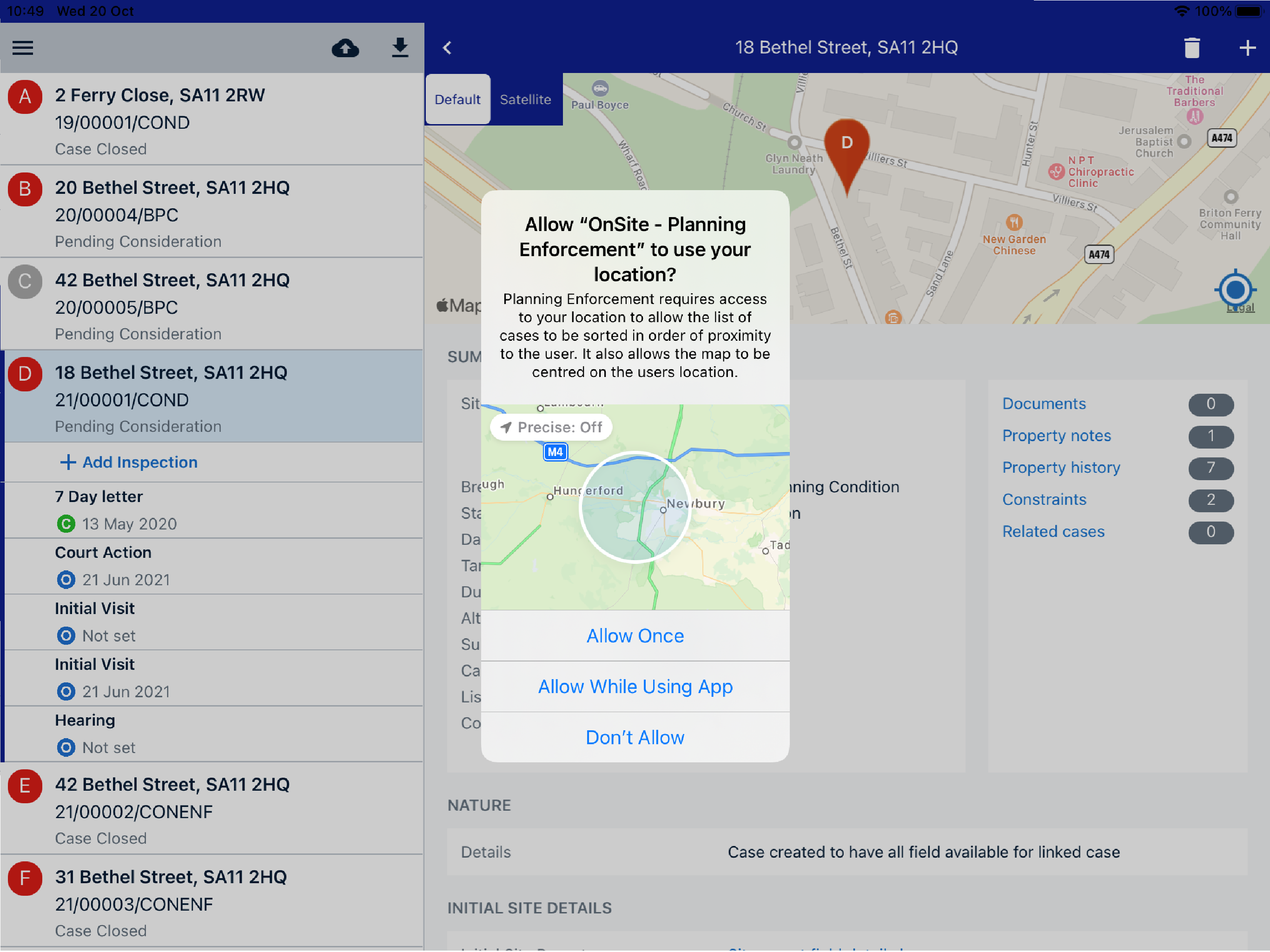1270x952 pixels.
Task: Select case 18 Bethel Street 21/00001/COND
Action: [x=212, y=397]
